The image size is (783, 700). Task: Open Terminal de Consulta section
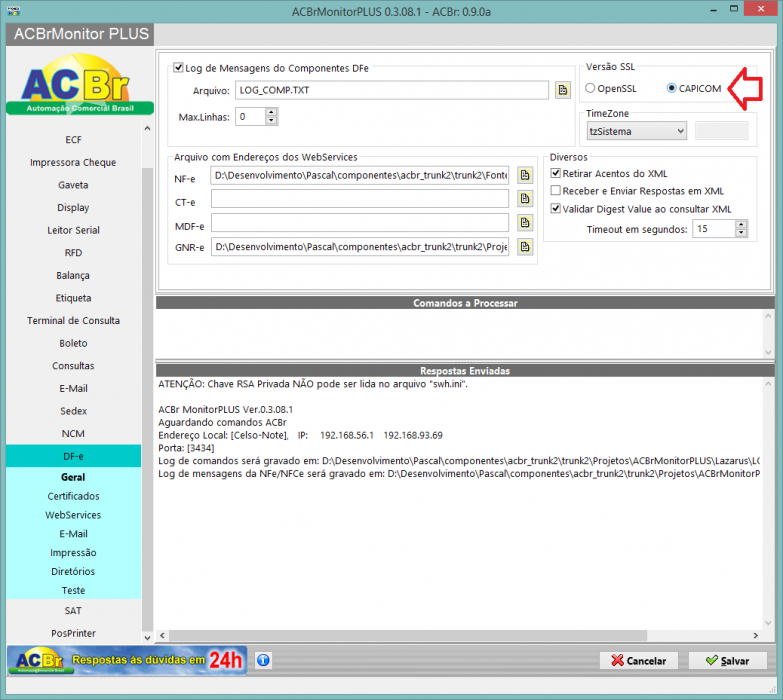[73, 321]
